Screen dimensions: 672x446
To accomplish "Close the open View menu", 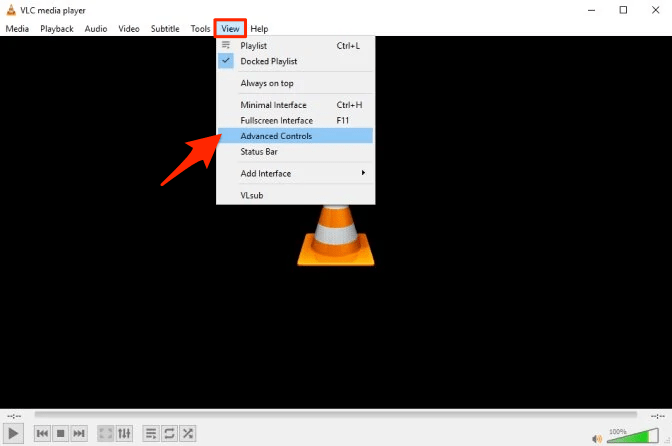I will 230,29.
